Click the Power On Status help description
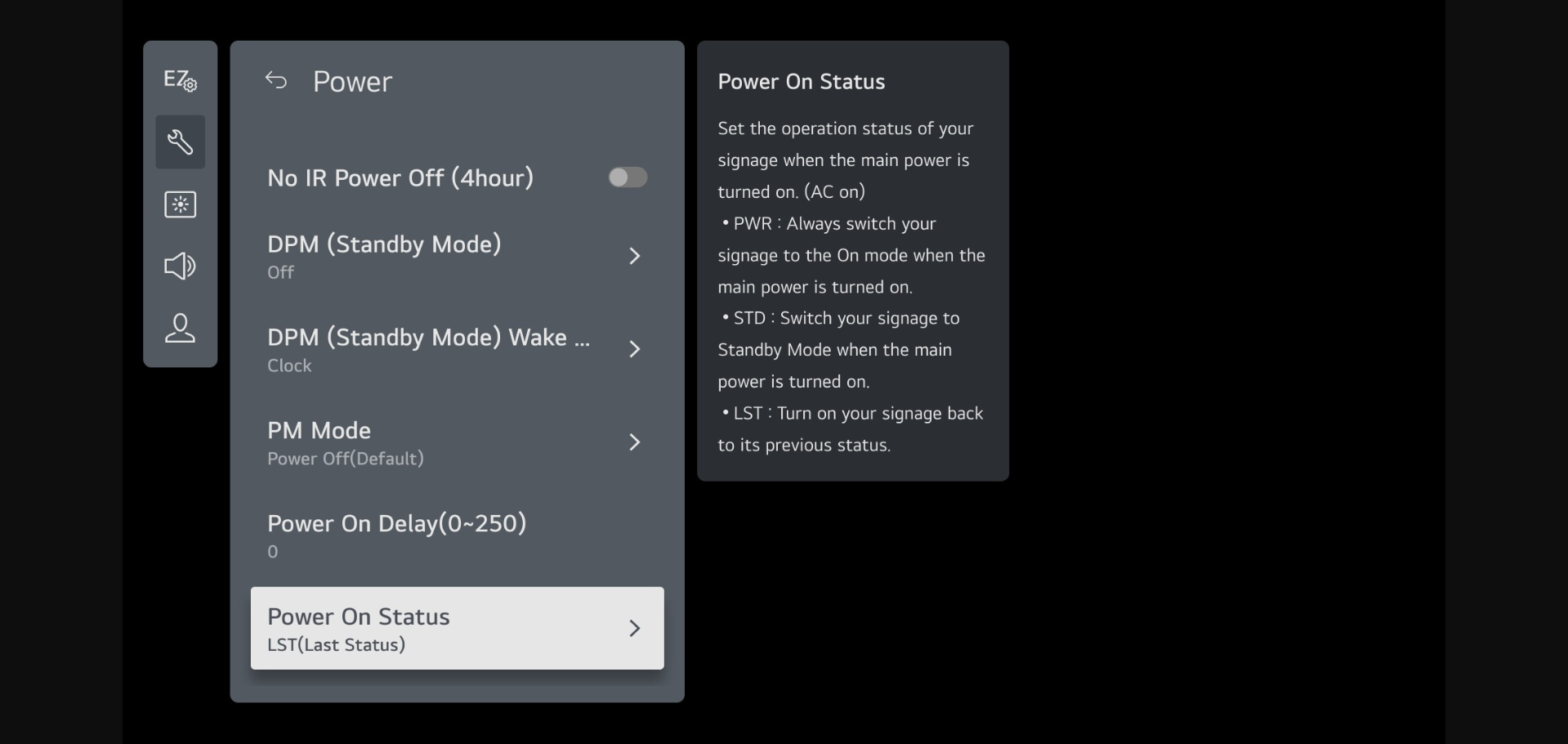This screenshot has height=744, width=1568. pos(851,286)
